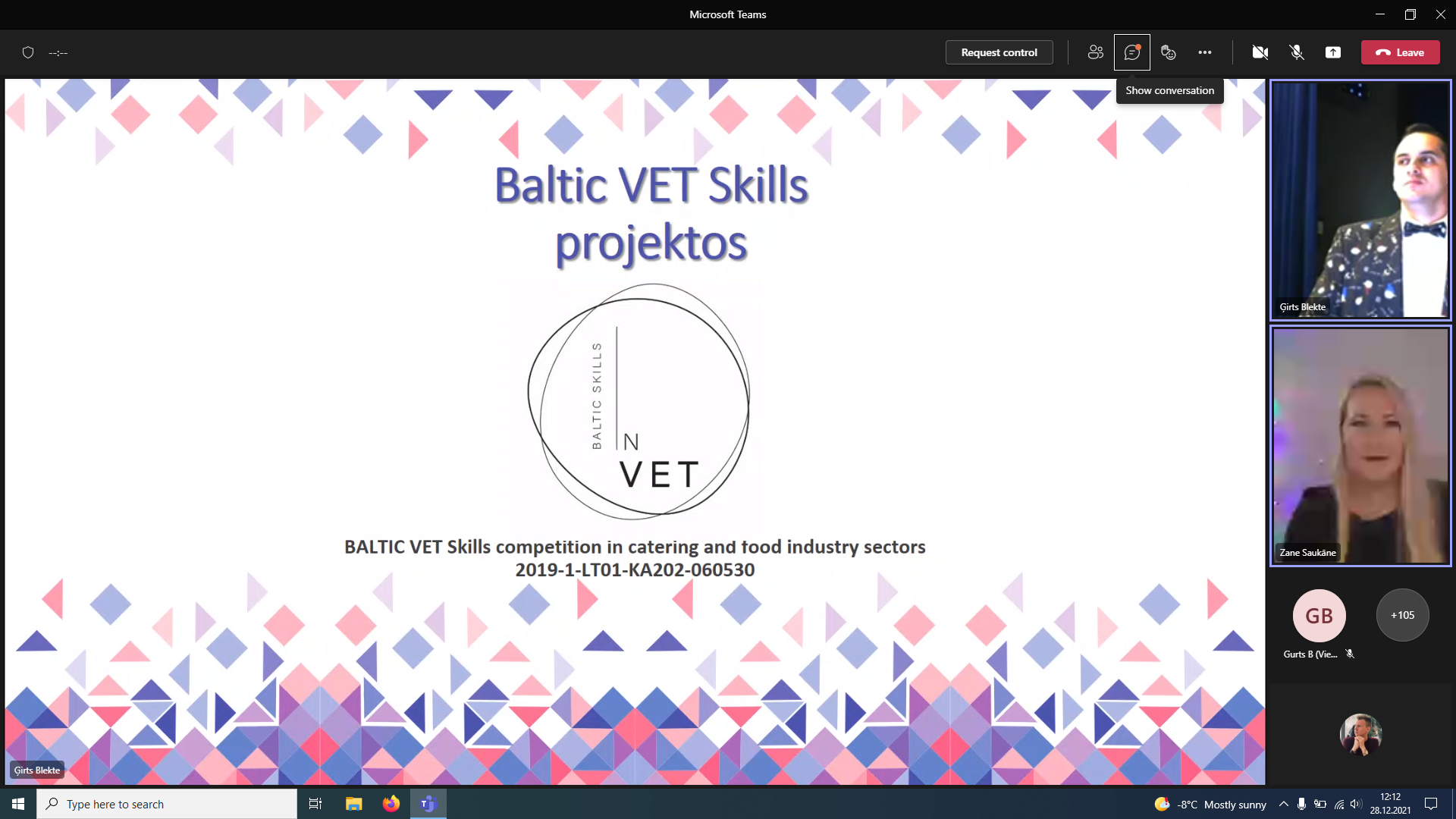Unmute the microphone
Viewport: 1456px width, 819px height.
pos(1296,52)
